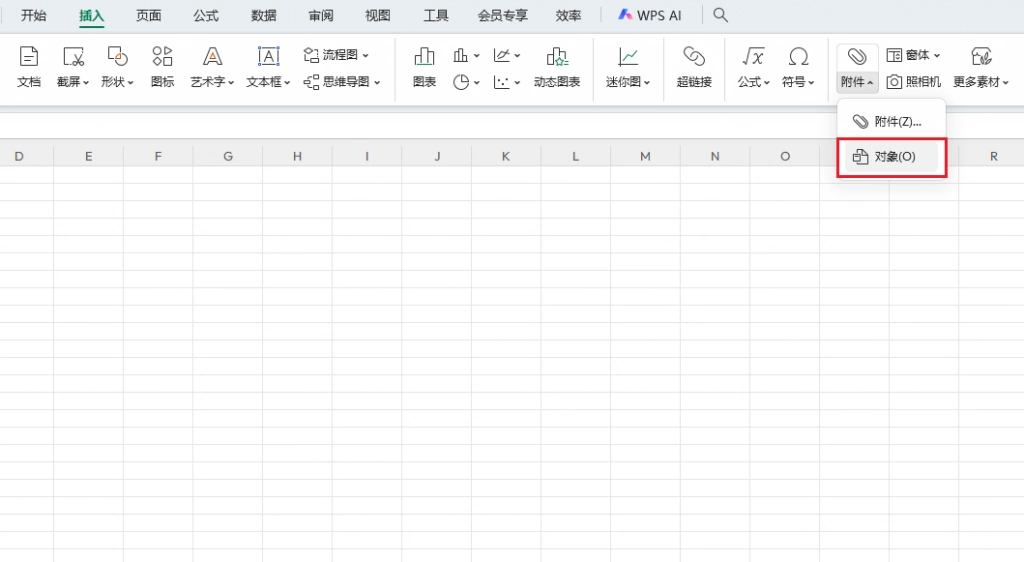Expand the 艺术字 dropdown arrow
This screenshot has width=1024, height=562.
tap(231, 82)
